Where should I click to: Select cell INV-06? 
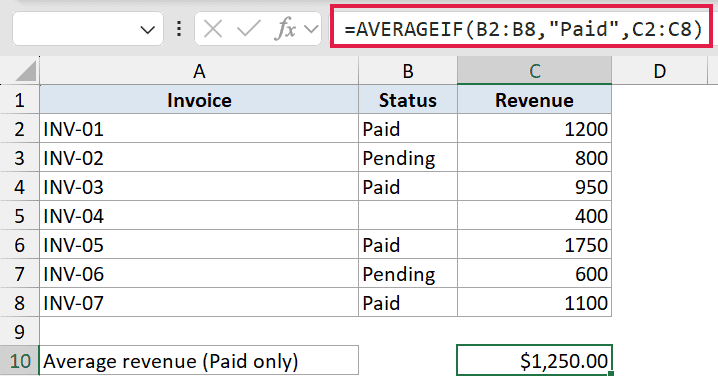point(199,273)
